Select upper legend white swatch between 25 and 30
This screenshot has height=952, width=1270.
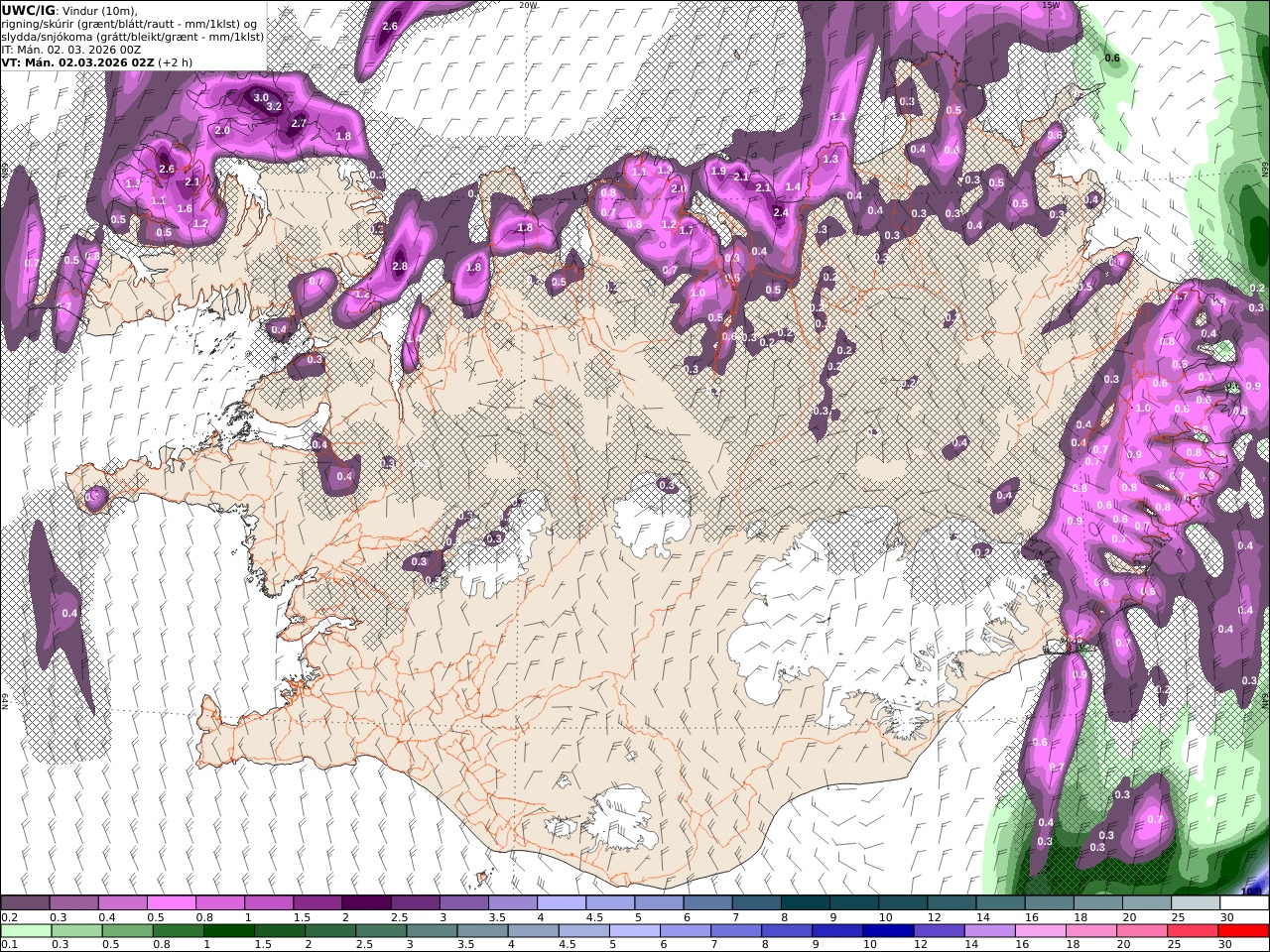click(x=1196, y=903)
